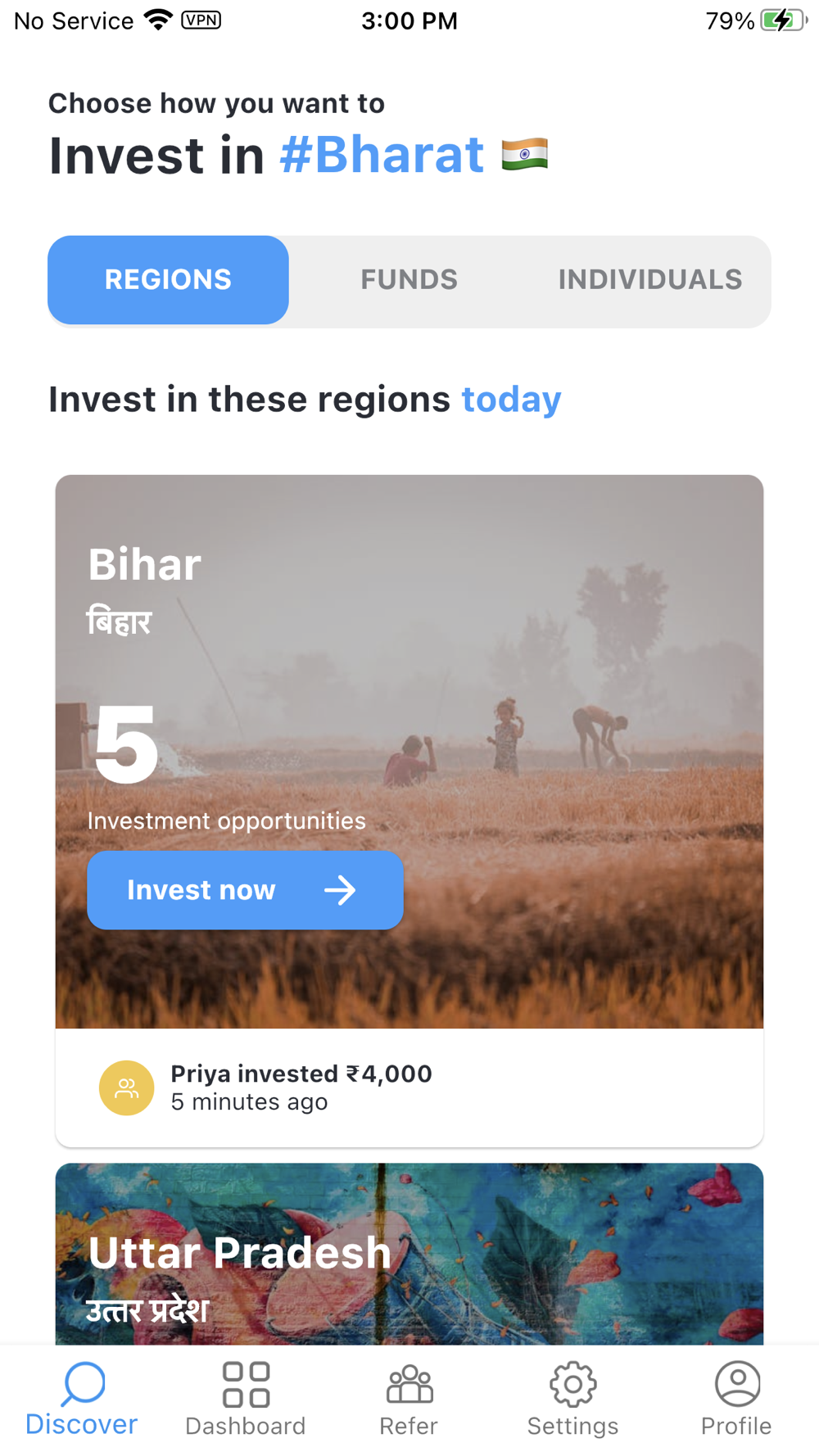Tap the Wi-Fi status icon
Image resolution: width=819 pixels, height=1456 pixels.
click(x=158, y=20)
